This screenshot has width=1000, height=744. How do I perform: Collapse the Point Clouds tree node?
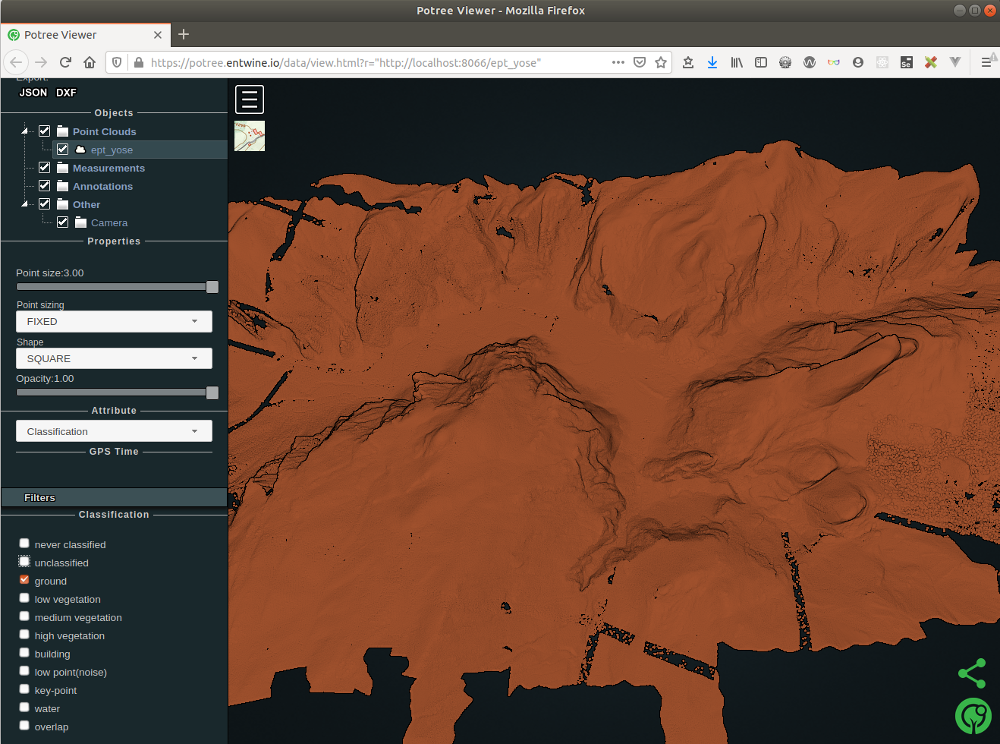click(25, 131)
